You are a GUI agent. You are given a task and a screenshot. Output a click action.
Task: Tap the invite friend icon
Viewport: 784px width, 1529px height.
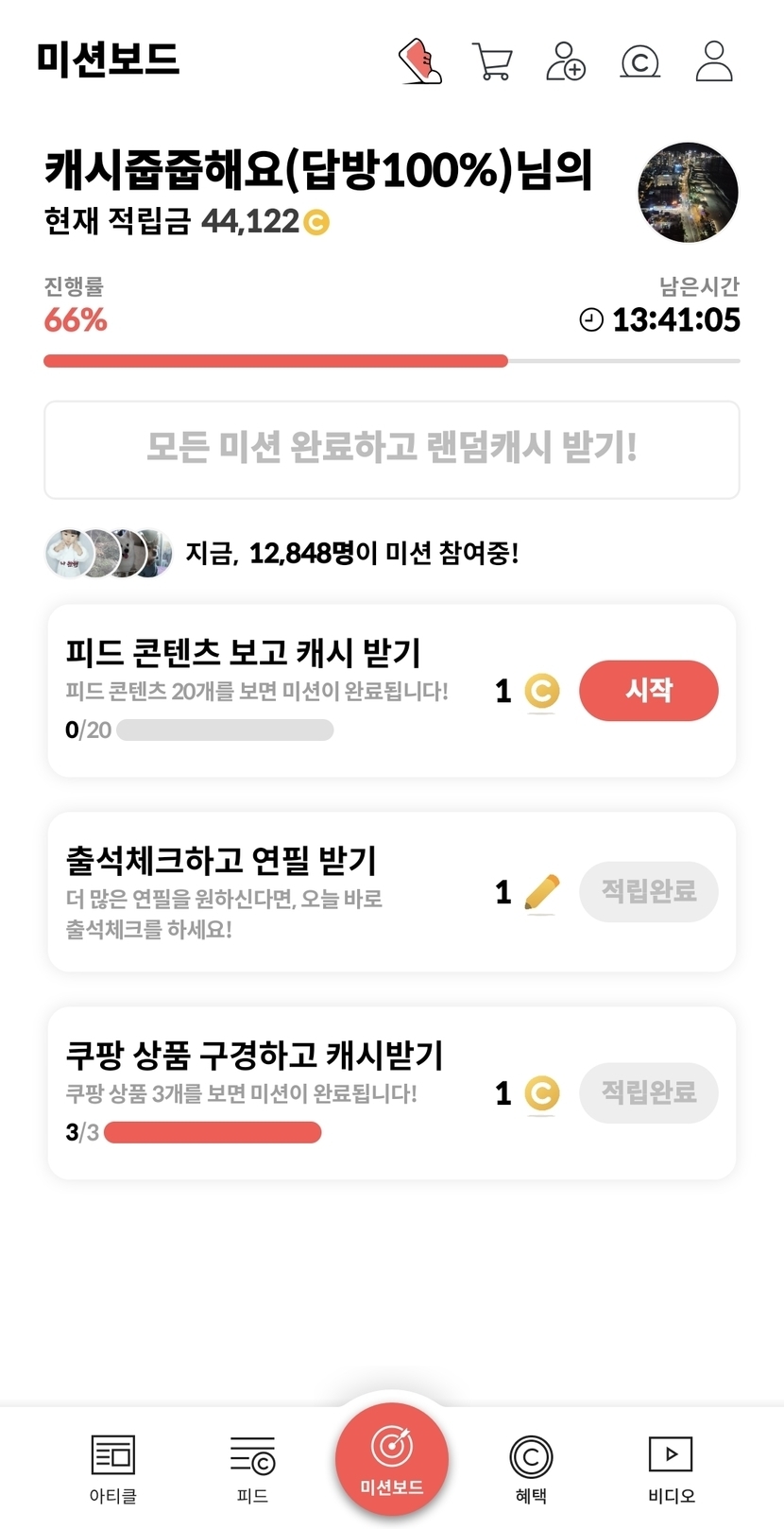point(566,61)
